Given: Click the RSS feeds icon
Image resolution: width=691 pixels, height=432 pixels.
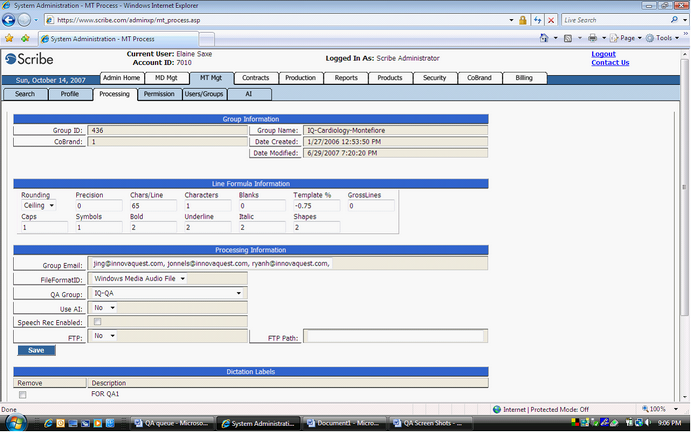Looking at the screenshot, I should click(x=568, y=38).
